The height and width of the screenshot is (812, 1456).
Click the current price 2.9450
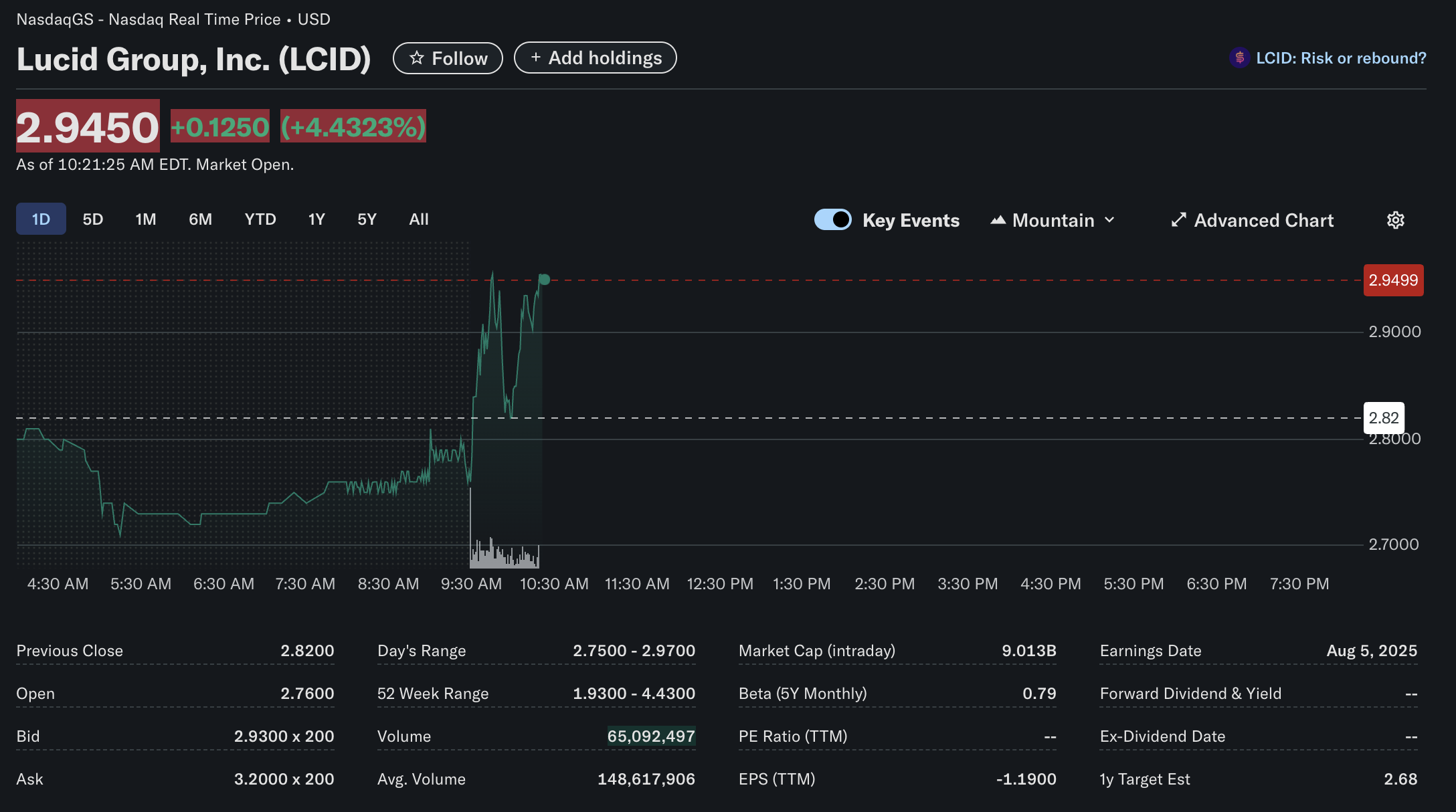(x=88, y=126)
